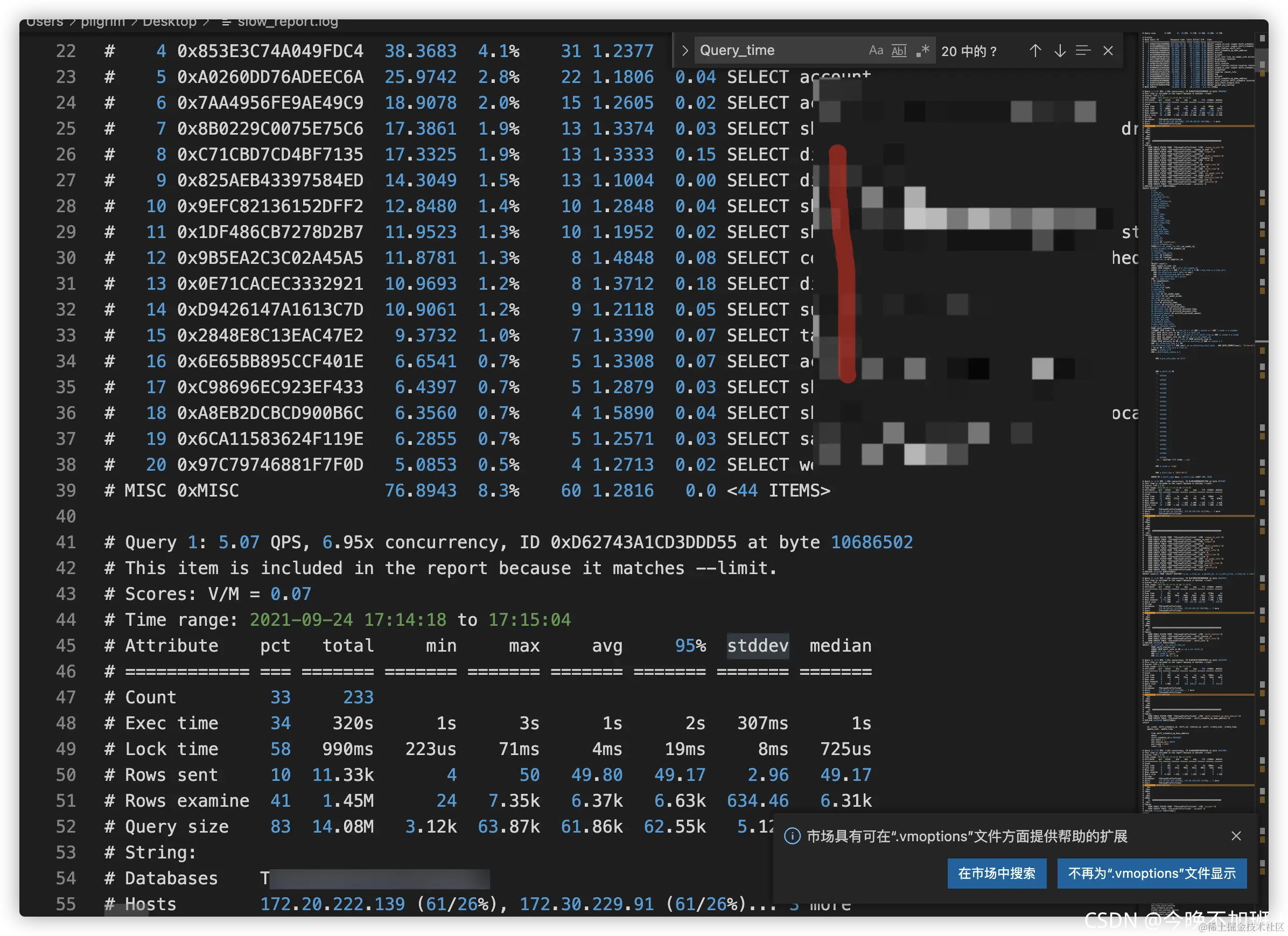Click the slow_report.log file icon in breadcrumb
This screenshot has height=936, width=1288.
[x=226, y=22]
